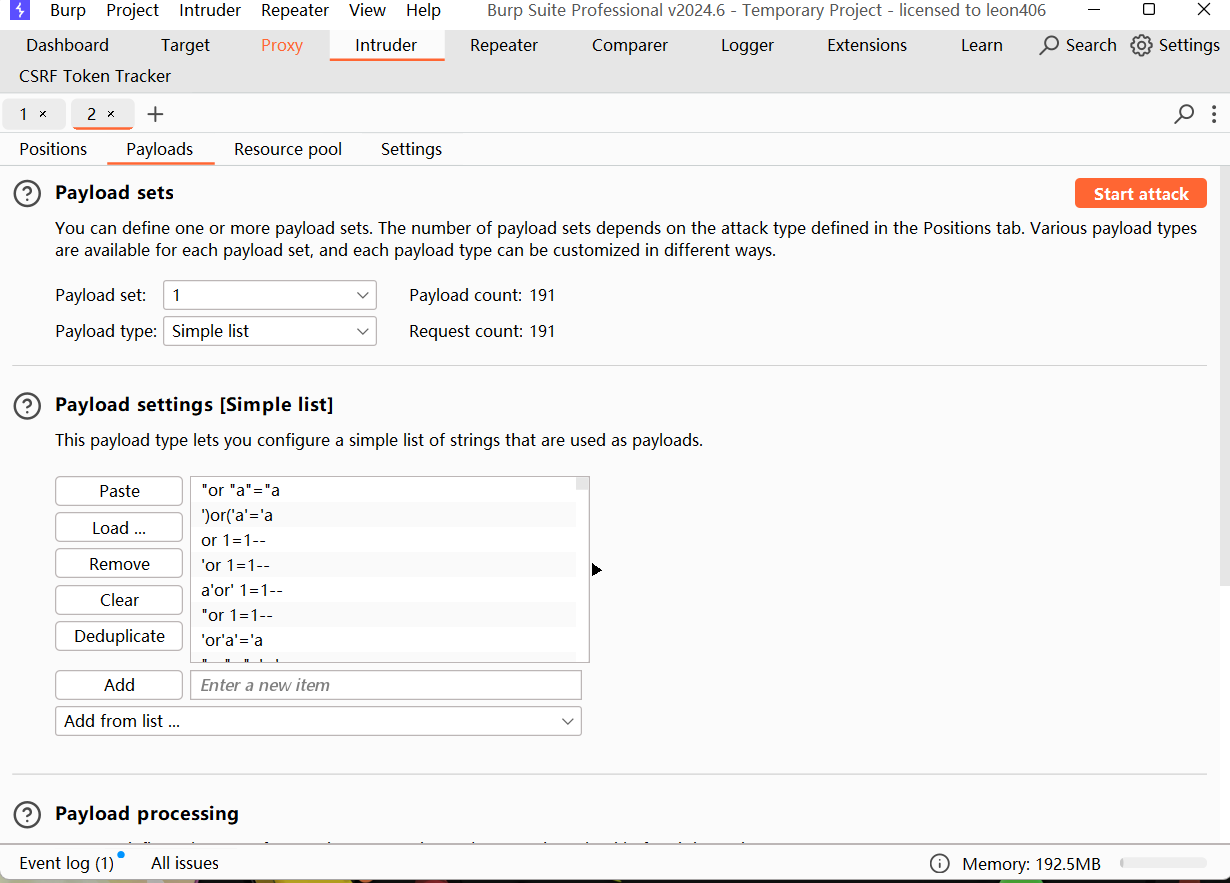1230x883 pixels.
Task: Open the Repeater main tab
Action: (x=504, y=46)
